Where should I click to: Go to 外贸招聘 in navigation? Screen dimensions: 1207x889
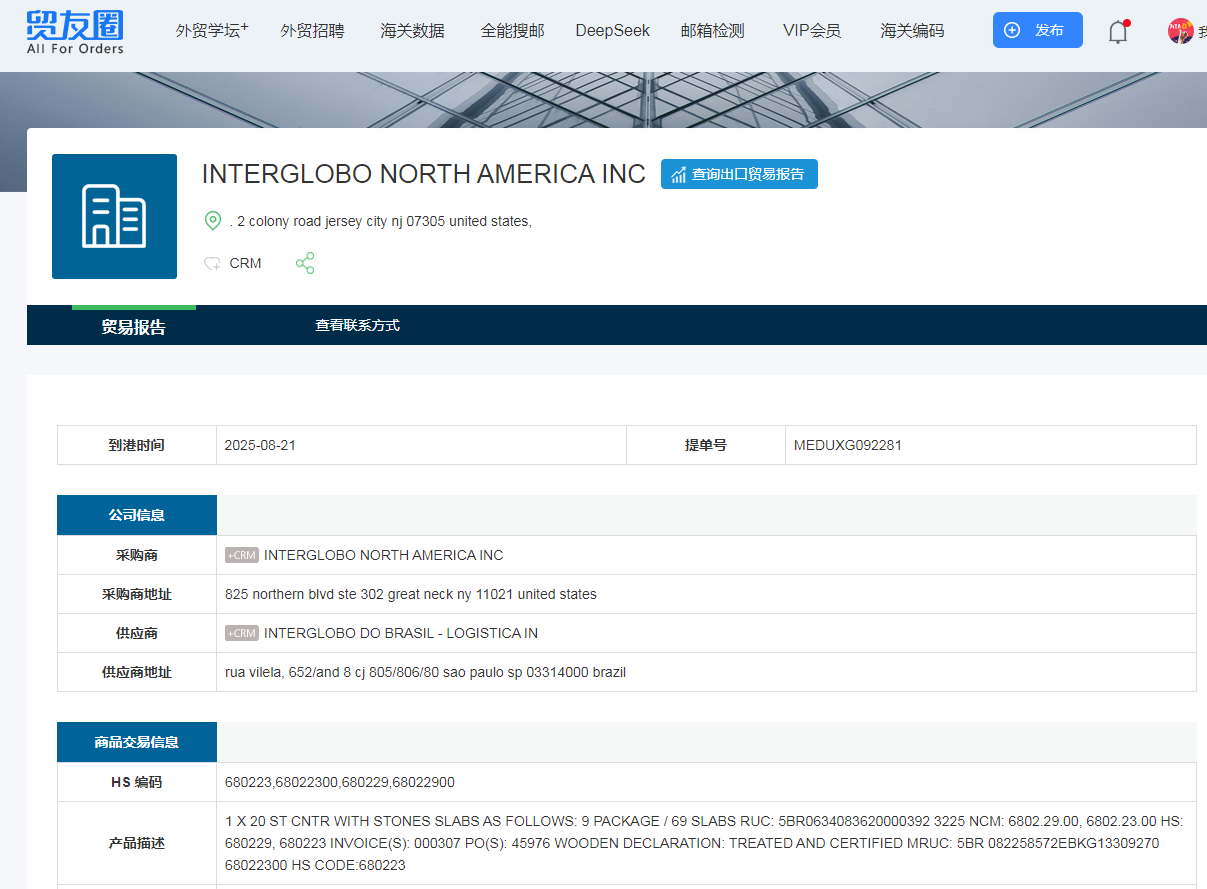(312, 31)
